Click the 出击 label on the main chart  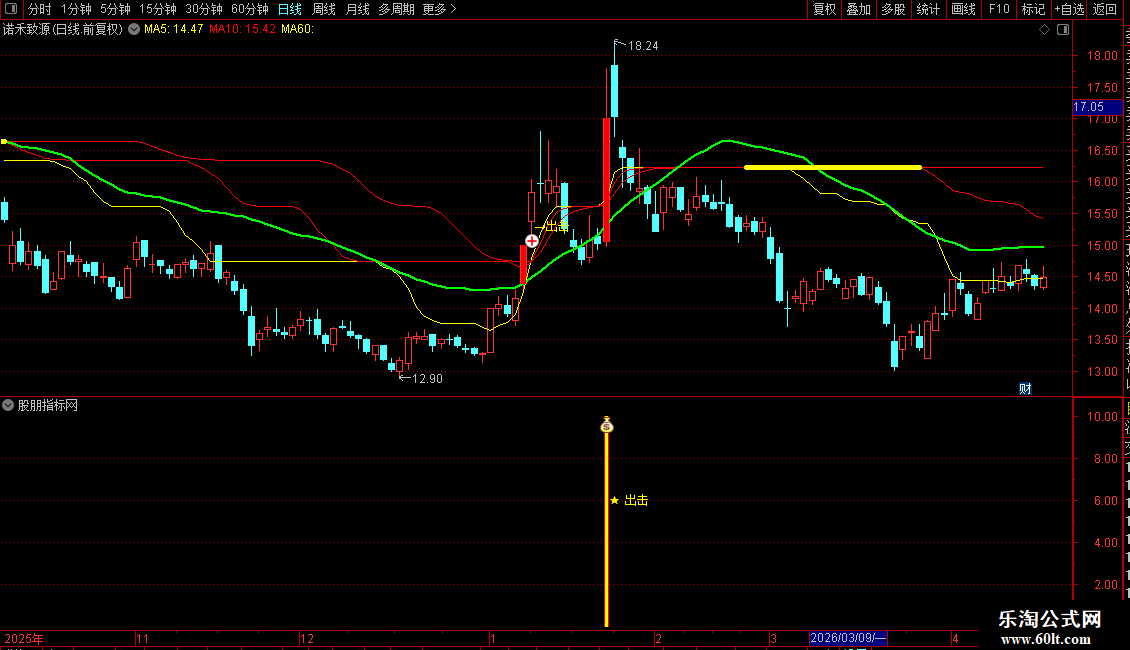coord(557,226)
